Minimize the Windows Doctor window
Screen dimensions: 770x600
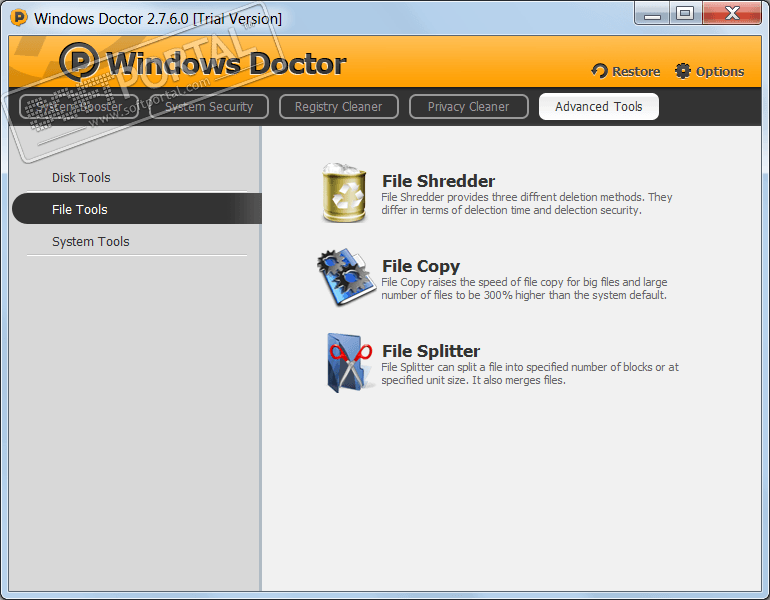click(x=652, y=14)
